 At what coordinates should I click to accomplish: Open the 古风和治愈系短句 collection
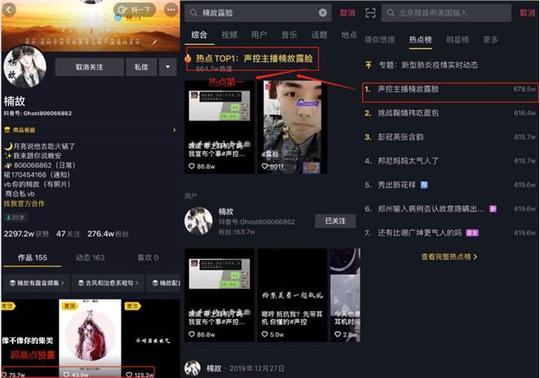pos(108,283)
